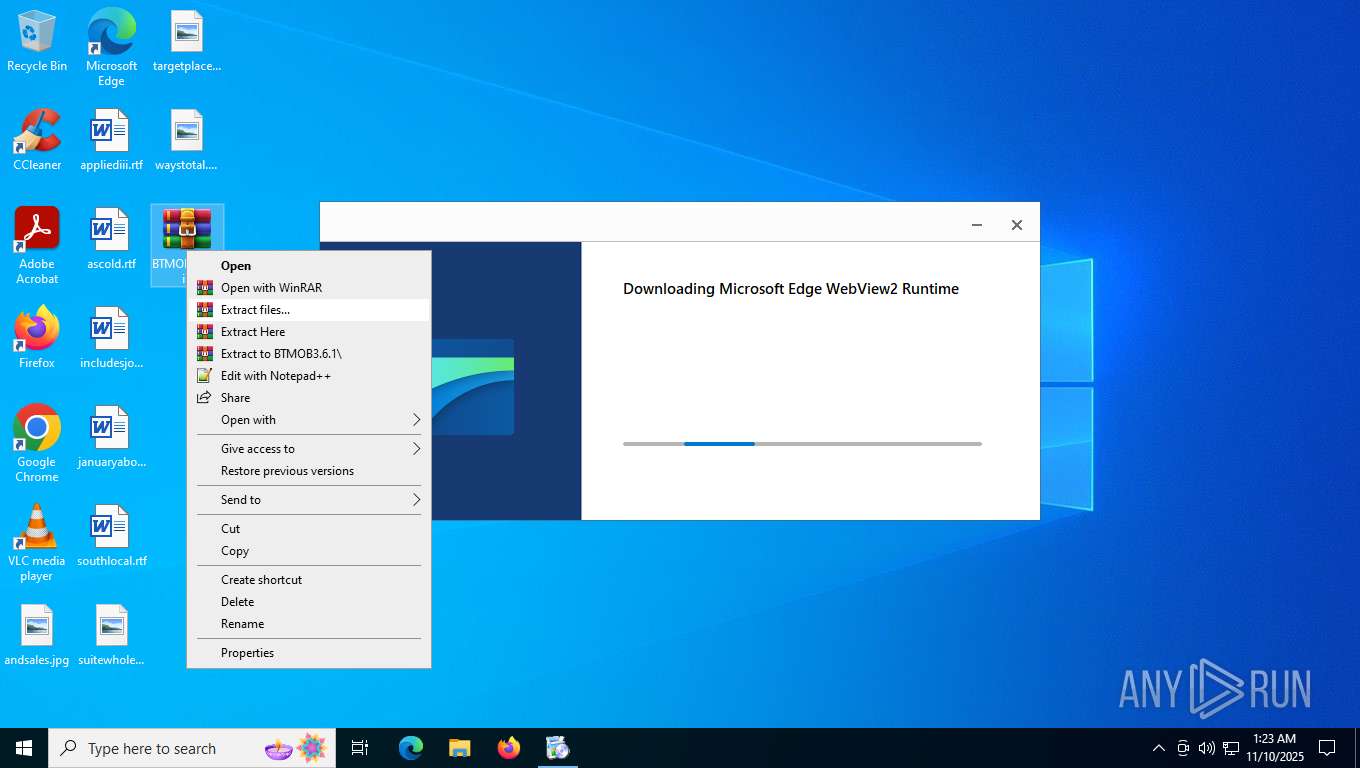Open Task View on the taskbar
The image size is (1360, 768).
pyautogui.click(x=360, y=748)
